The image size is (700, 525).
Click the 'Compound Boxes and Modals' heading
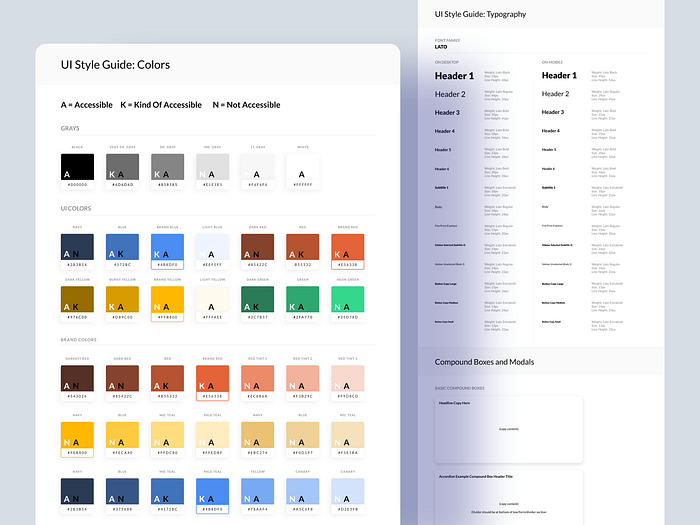point(484,362)
